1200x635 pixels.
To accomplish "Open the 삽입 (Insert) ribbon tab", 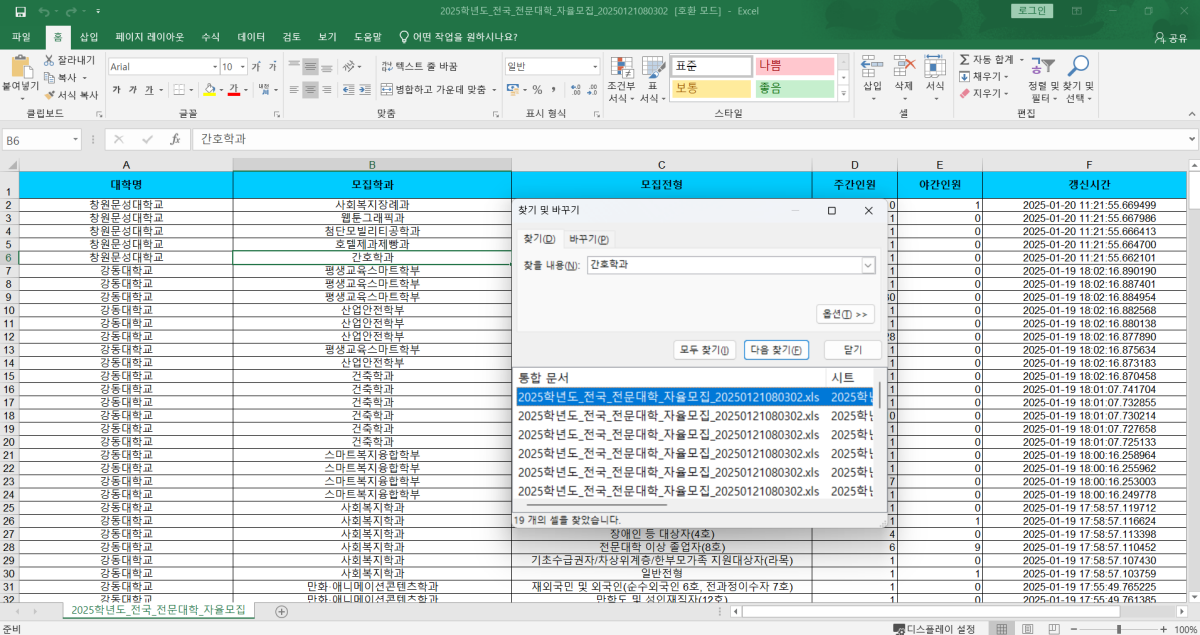I will 89,37.
